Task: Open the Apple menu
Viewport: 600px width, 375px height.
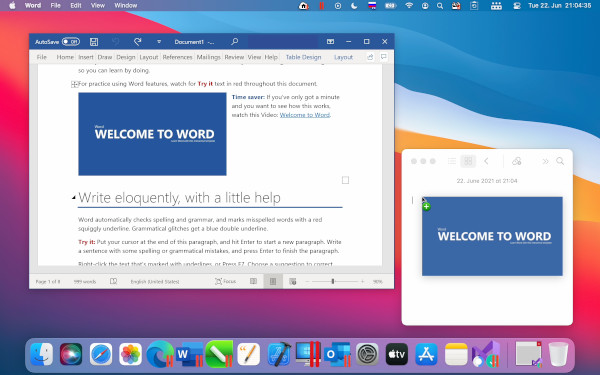Action: coord(12,5)
